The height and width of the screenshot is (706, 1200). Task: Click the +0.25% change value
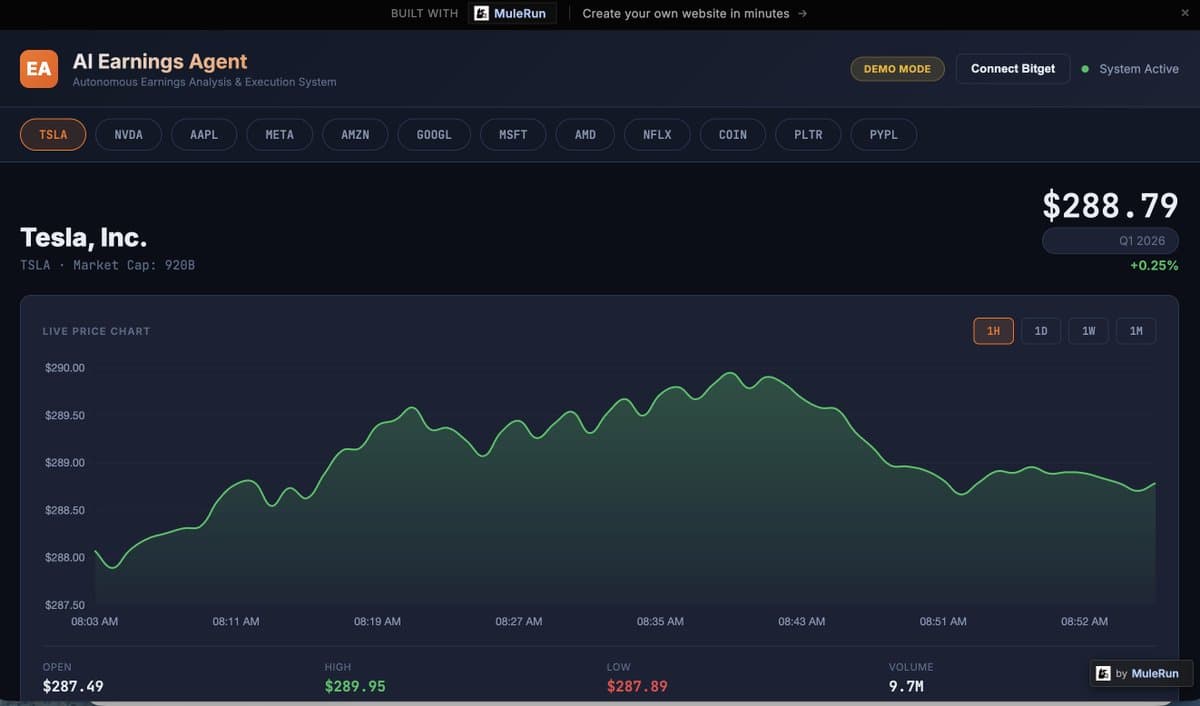pyautogui.click(x=1154, y=265)
